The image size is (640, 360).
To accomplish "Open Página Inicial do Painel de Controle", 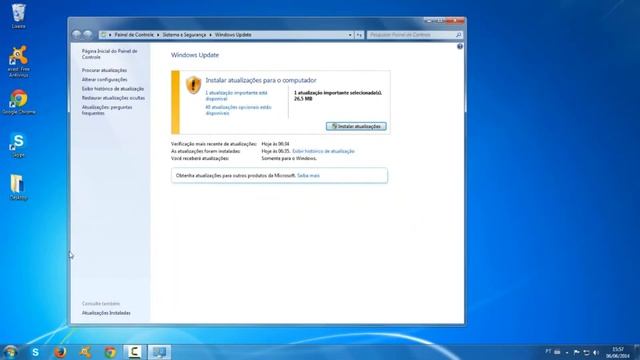I will [x=109, y=54].
